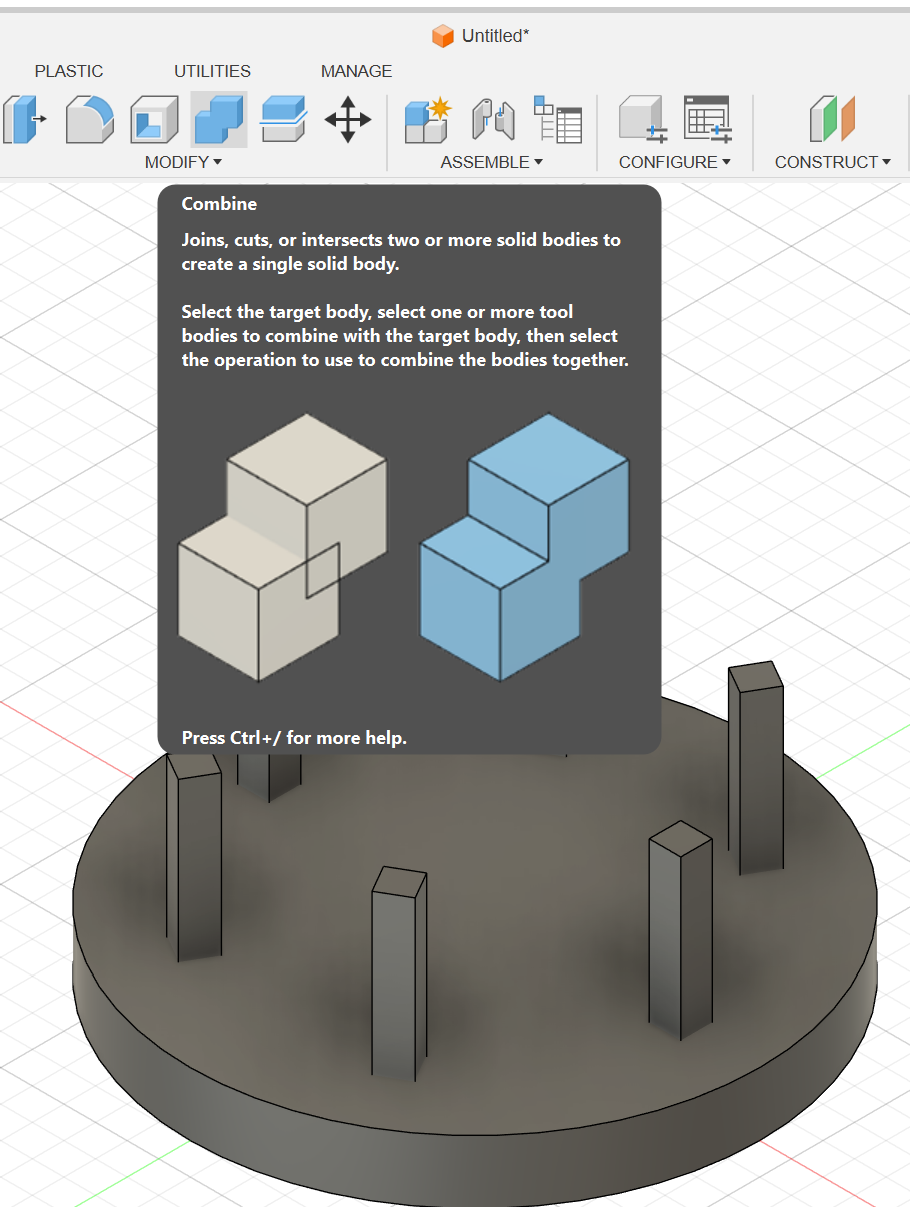Viewport: 910px width, 1207px height.
Task: Open the Joint tool in Assemble panel
Action: [492, 120]
